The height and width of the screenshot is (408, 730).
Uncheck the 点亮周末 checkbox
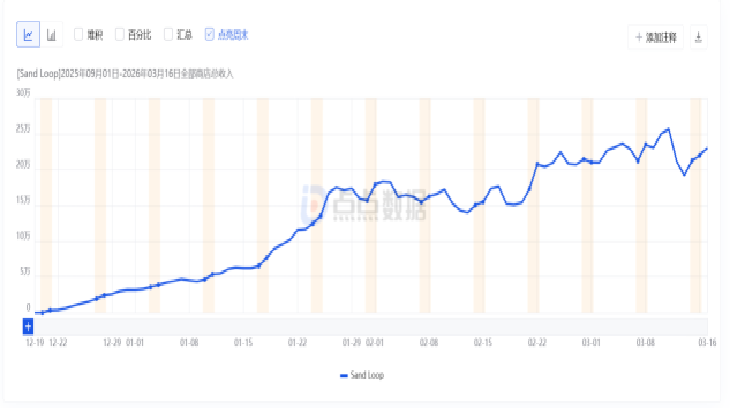[209, 35]
